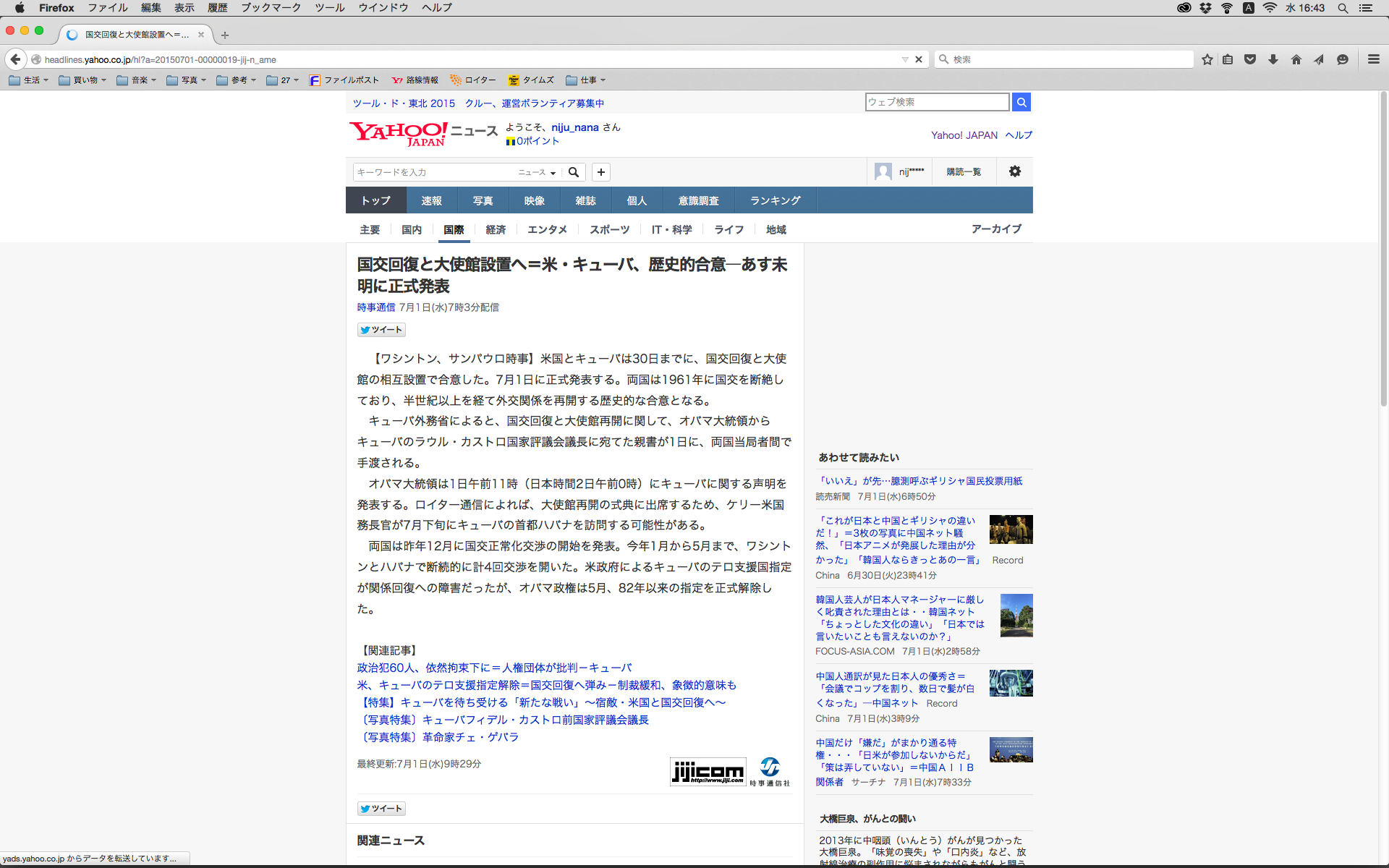
Task: Open the Firefox downloads arrow icon
Action: [x=1273, y=59]
